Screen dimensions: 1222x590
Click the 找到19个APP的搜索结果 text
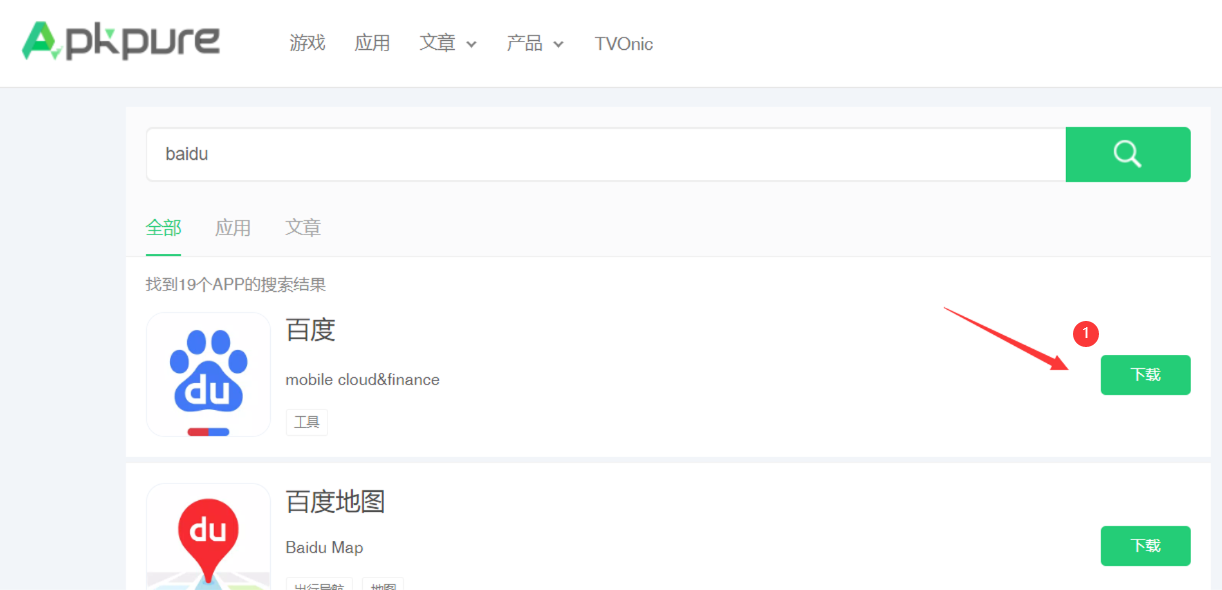[236, 285]
